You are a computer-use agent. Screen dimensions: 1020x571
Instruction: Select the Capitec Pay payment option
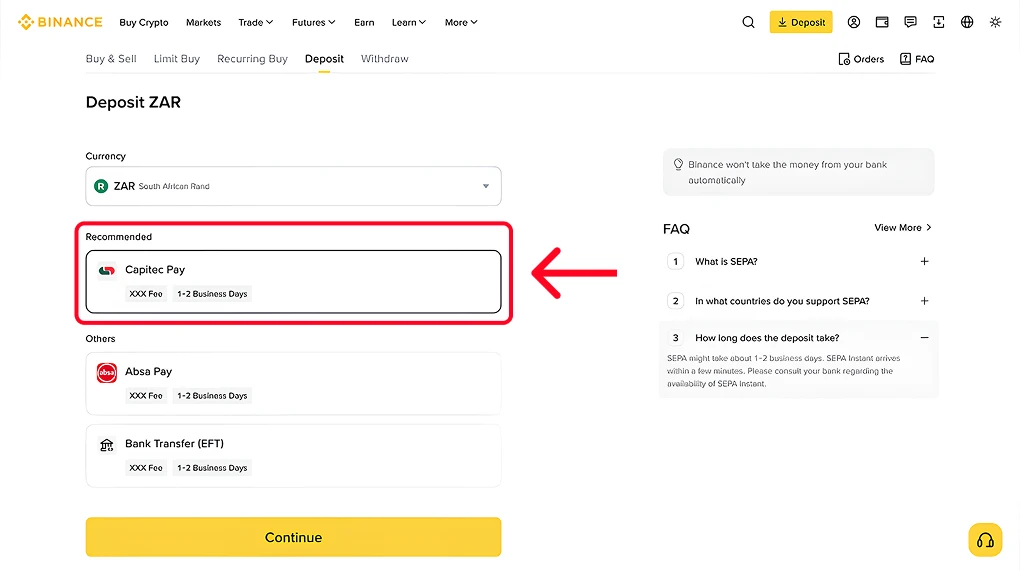point(293,282)
